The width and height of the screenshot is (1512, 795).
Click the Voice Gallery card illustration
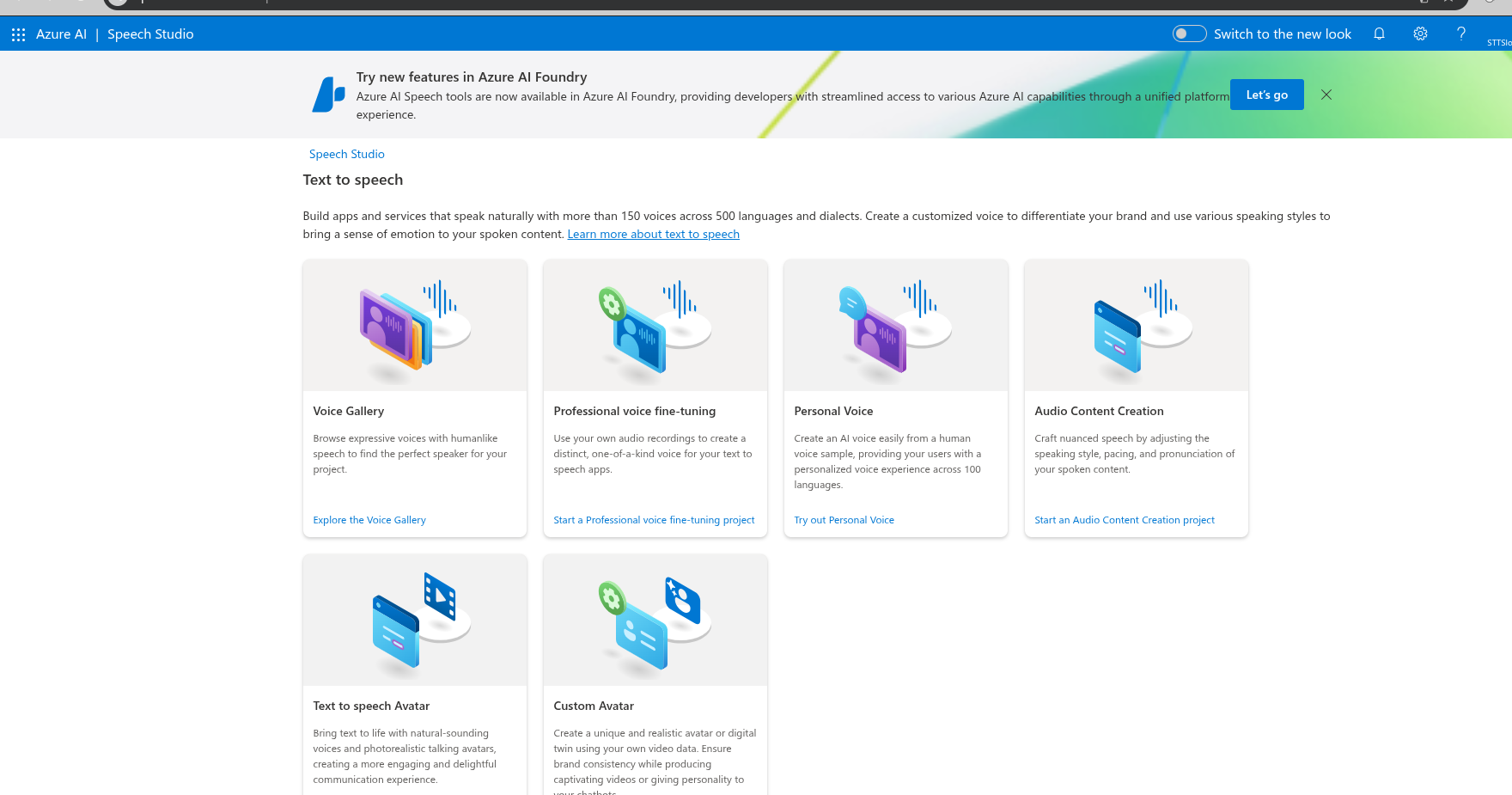pyautogui.click(x=414, y=326)
